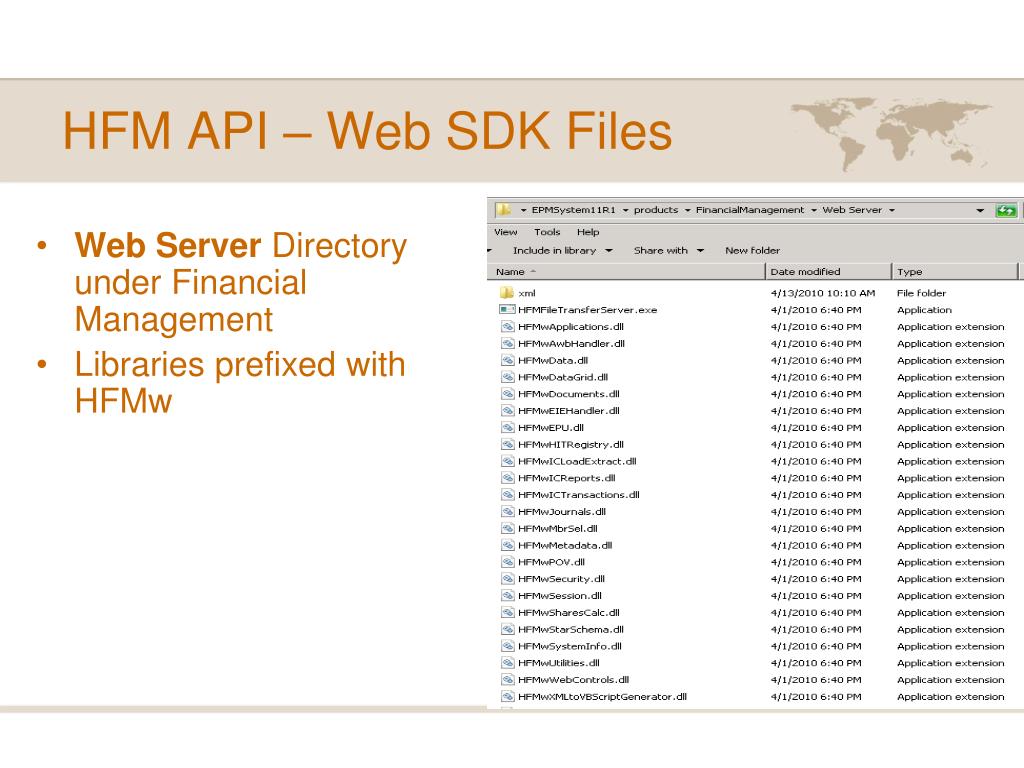Click the HFMwJournals.dll file name
Screen dimensions: 1024x768
[x=562, y=511]
